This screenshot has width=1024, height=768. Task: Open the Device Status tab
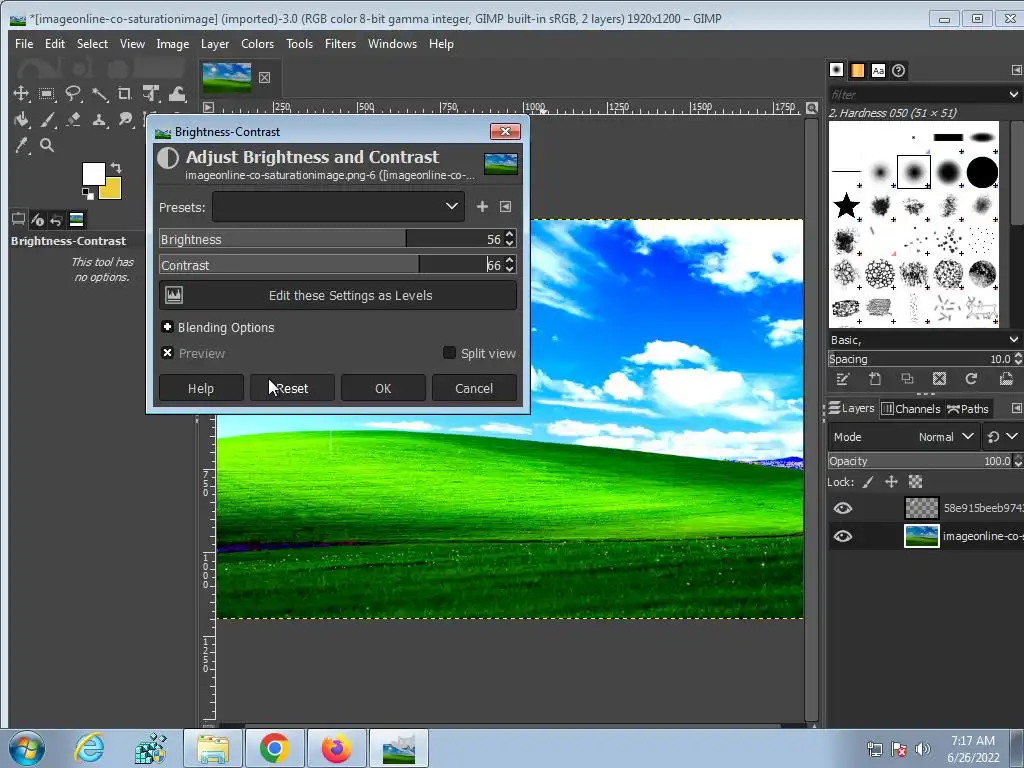[x=37, y=219]
